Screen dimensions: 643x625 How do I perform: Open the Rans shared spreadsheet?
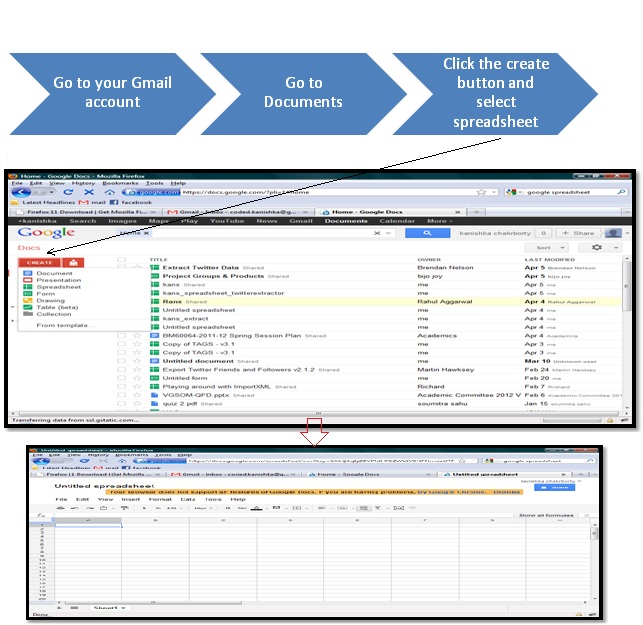click(x=172, y=301)
